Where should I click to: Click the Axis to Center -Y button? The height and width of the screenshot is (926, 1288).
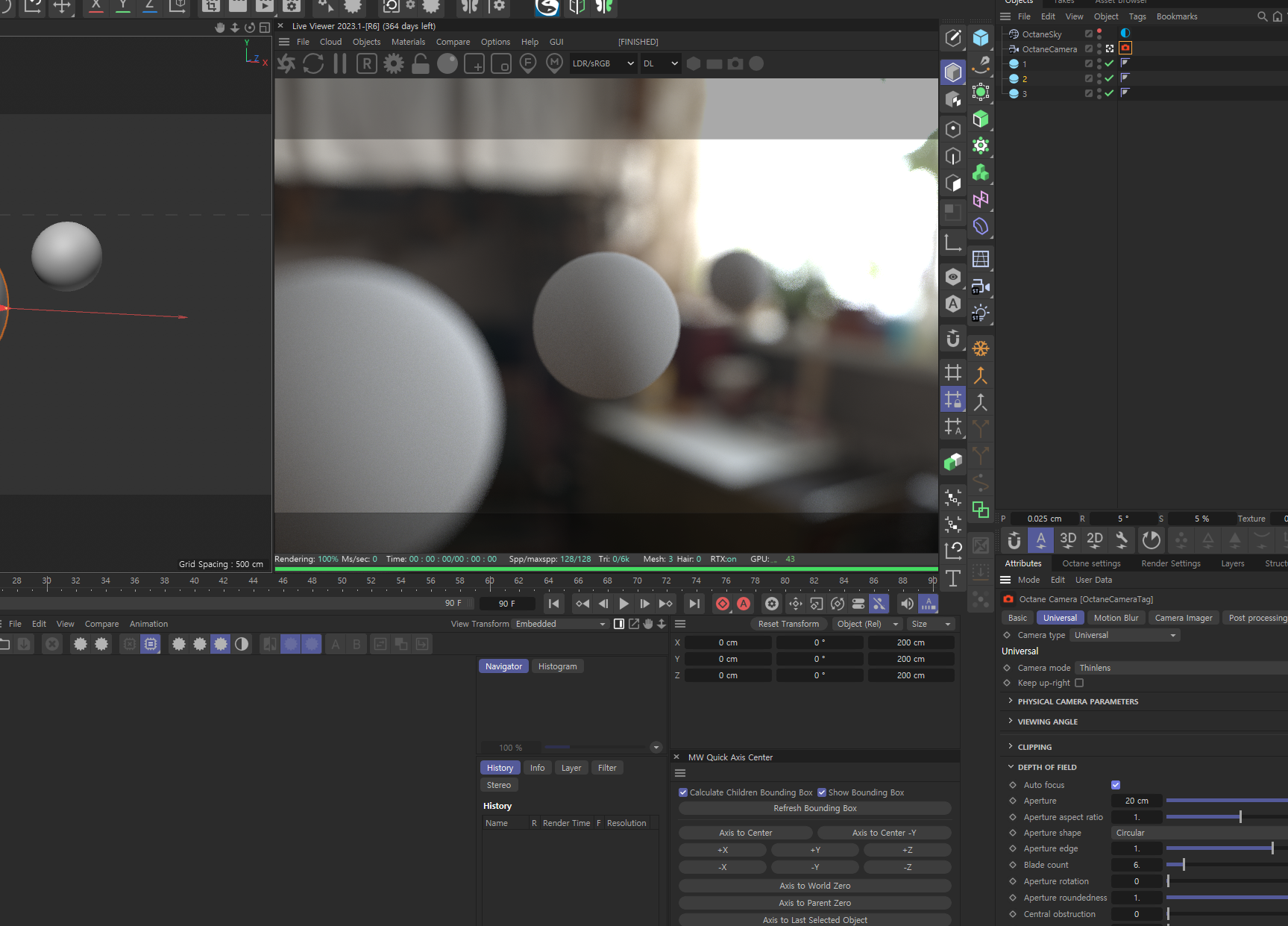click(884, 833)
